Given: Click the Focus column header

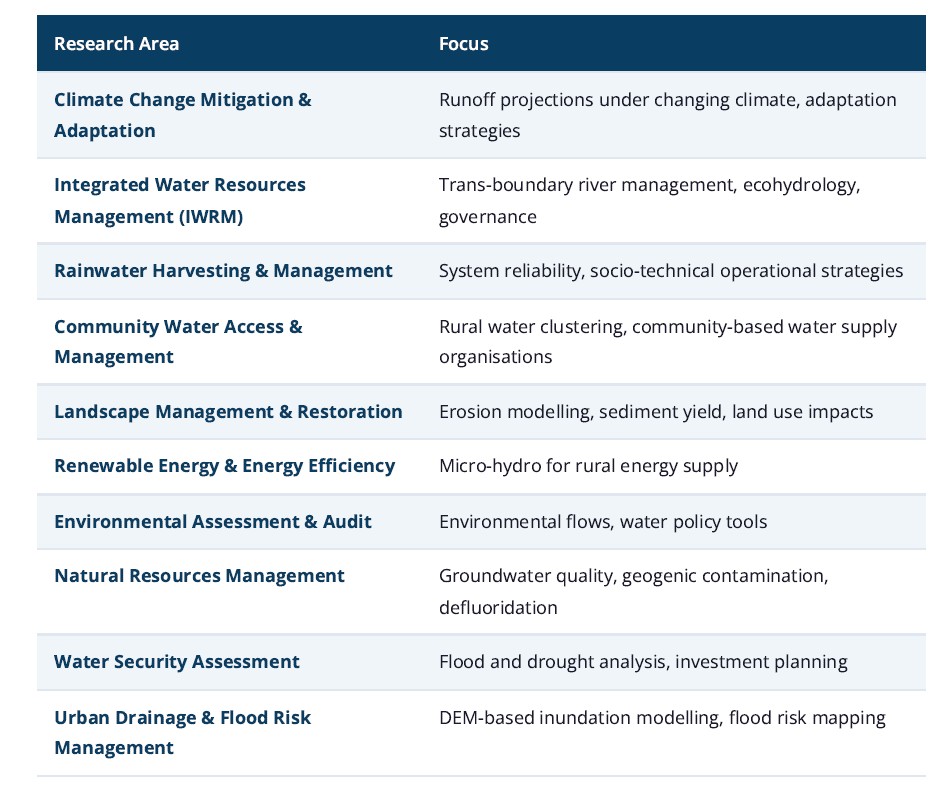Looking at the screenshot, I should pos(463,44).
